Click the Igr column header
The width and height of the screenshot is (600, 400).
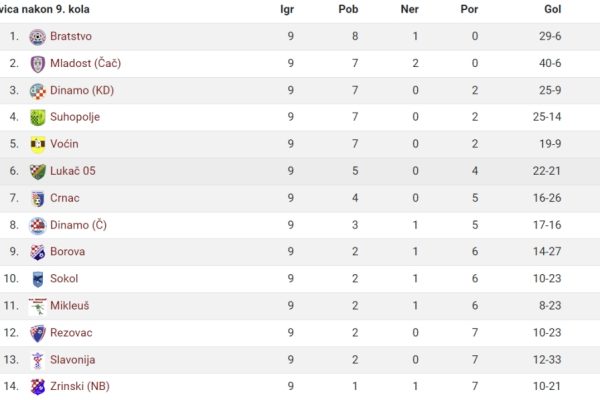click(x=287, y=9)
